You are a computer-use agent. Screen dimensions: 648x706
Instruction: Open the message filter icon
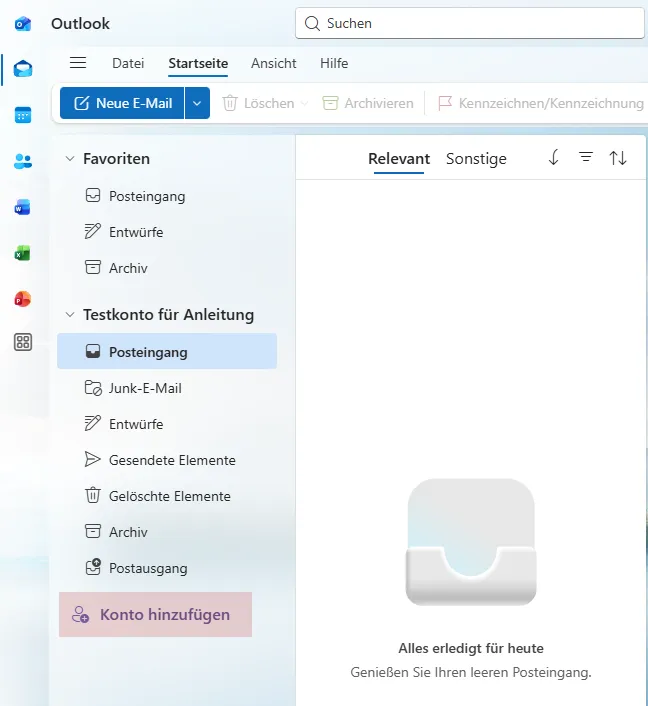click(x=586, y=157)
